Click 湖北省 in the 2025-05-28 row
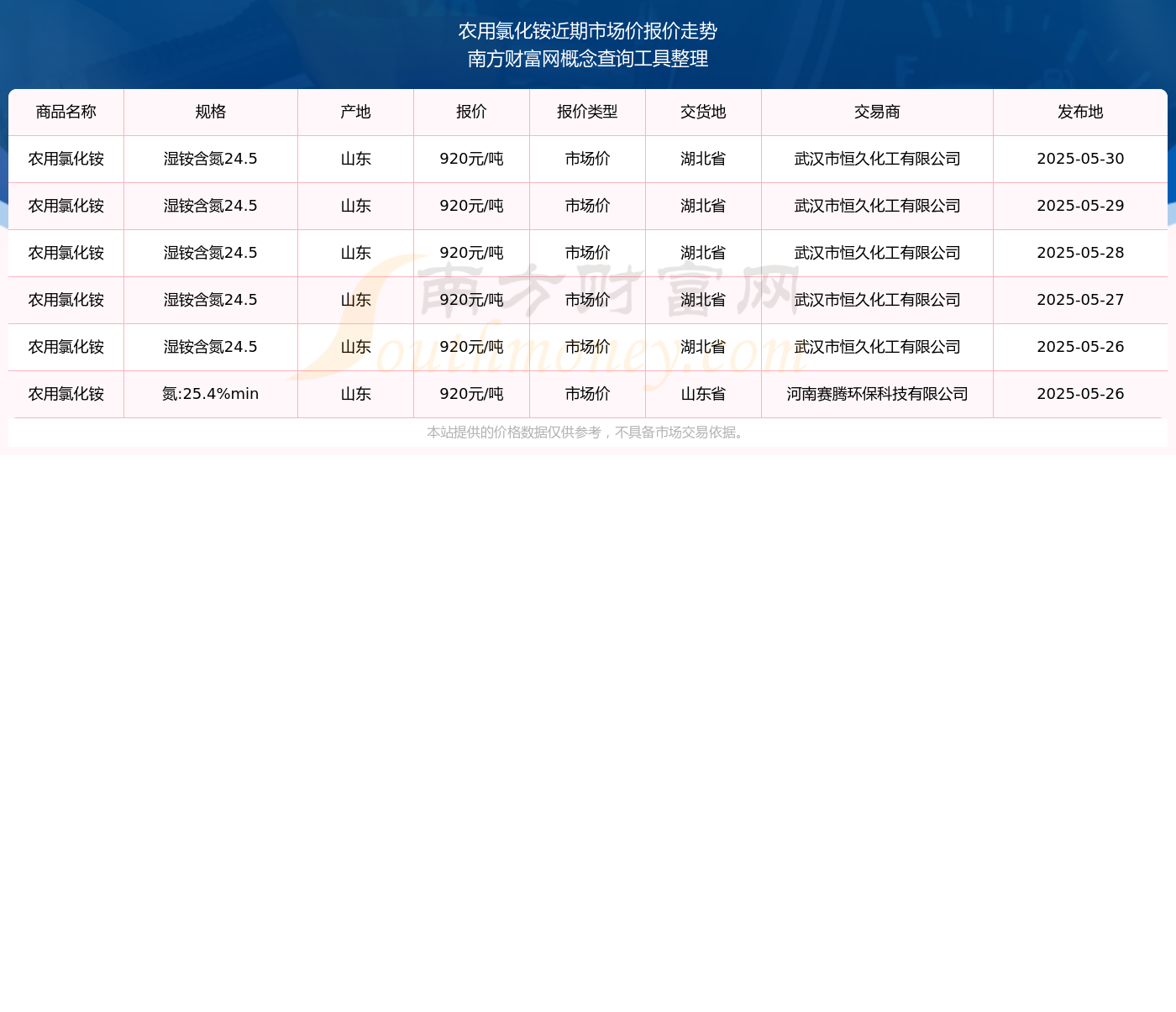Viewport: 1176px width, 1012px height. [703, 253]
